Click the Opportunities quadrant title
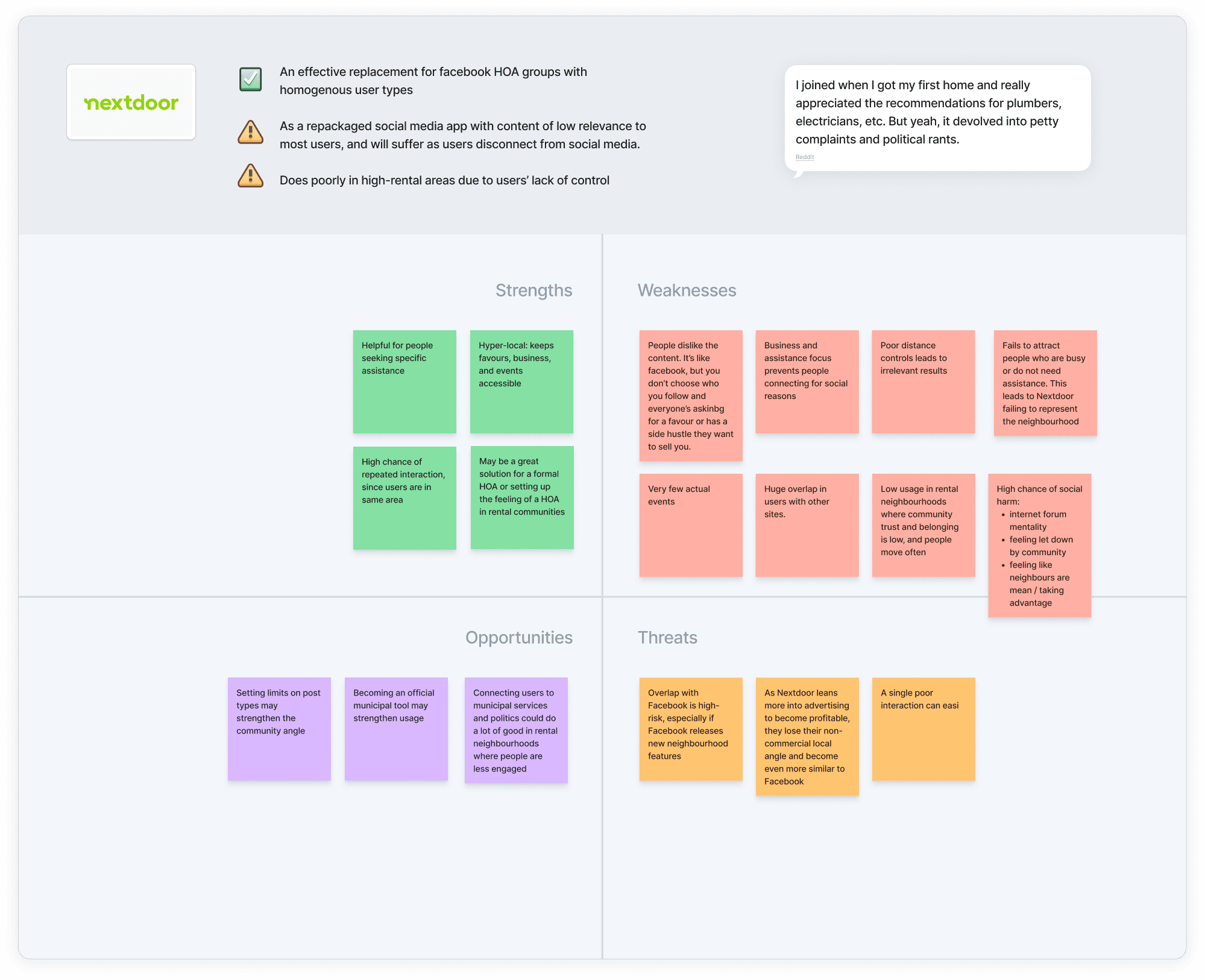Image resolution: width=1205 pixels, height=980 pixels. coord(518,638)
